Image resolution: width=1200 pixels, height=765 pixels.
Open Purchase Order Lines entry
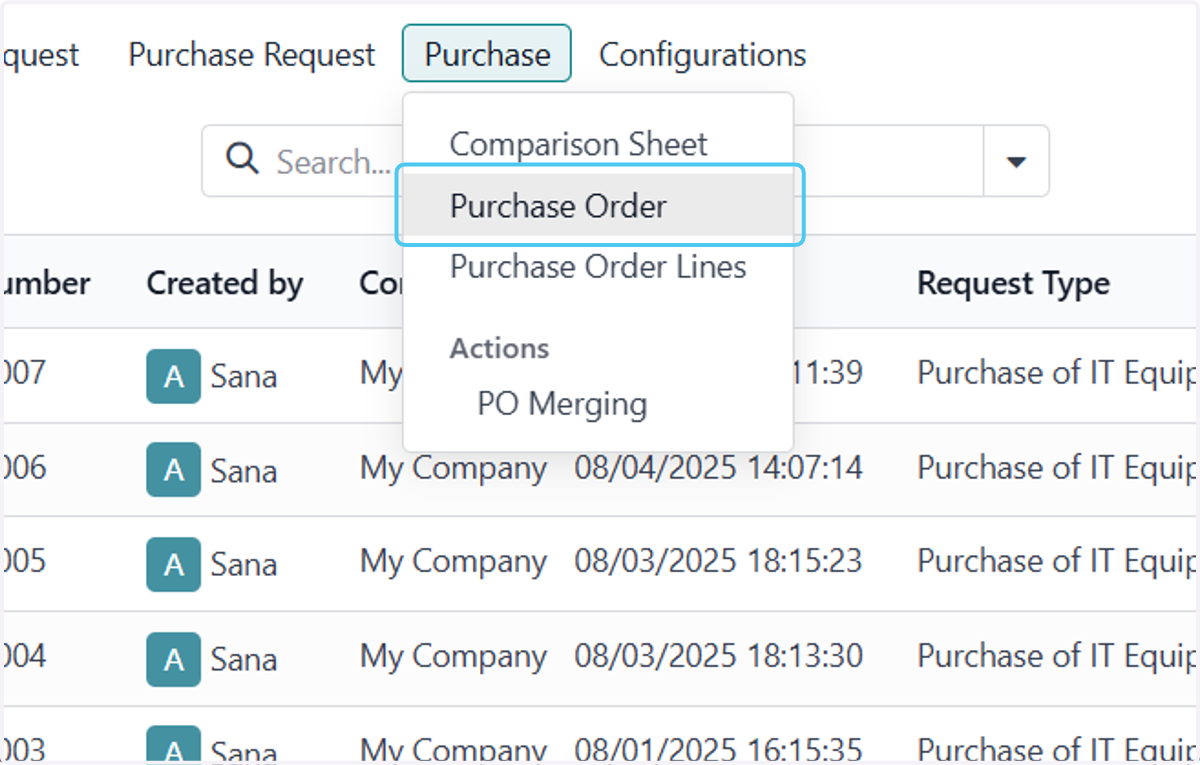point(598,267)
